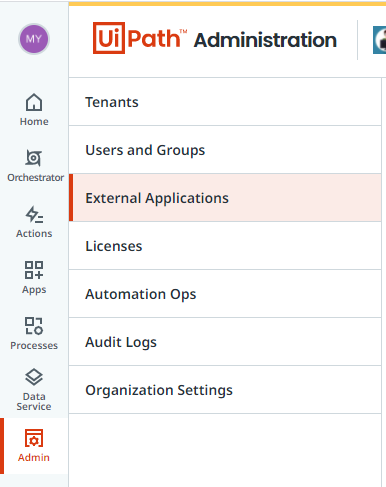Image resolution: width=386 pixels, height=487 pixels.
Task: Open the Licenses section
Action: pyautogui.click(x=225, y=246)
